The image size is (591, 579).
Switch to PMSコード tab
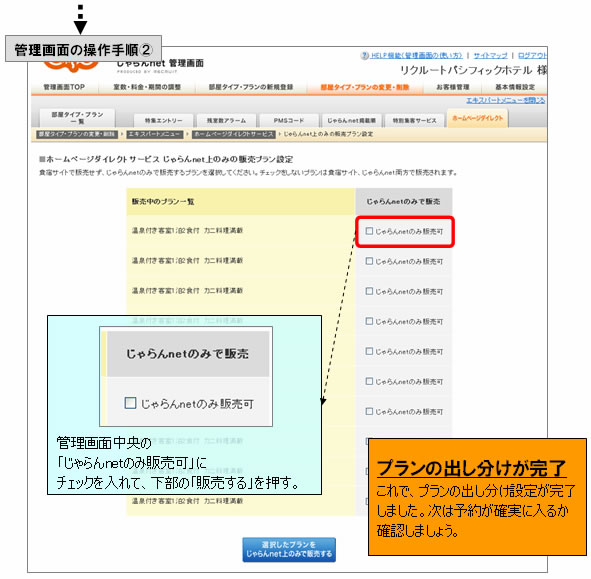pyautogui.click(x=289, y=121)
